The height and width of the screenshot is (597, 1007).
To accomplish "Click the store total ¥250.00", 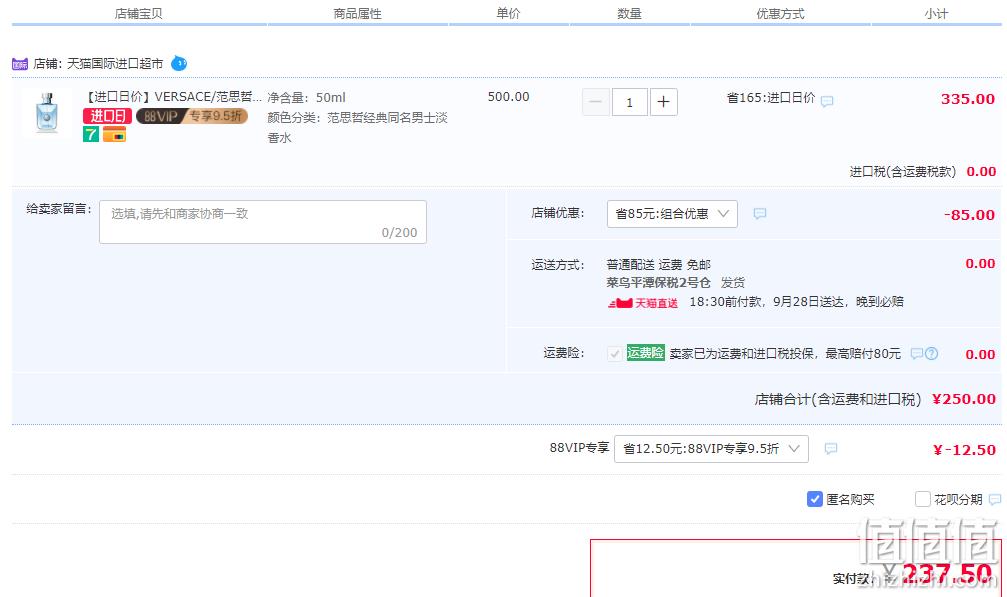I will [964, 399].
